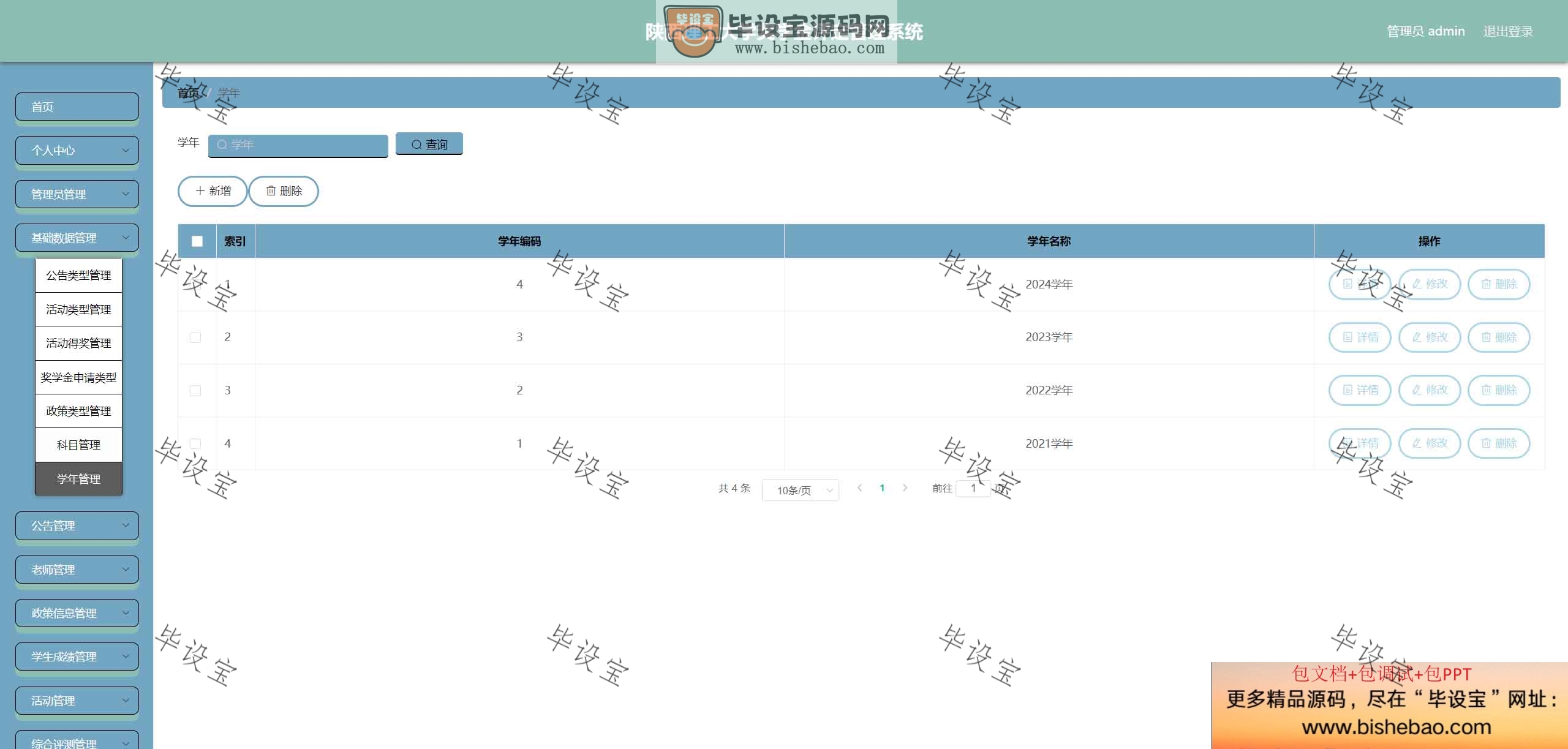The image size is (1568, 749).
Task: Click 管理员 admin in the header
Action: 1426,31
